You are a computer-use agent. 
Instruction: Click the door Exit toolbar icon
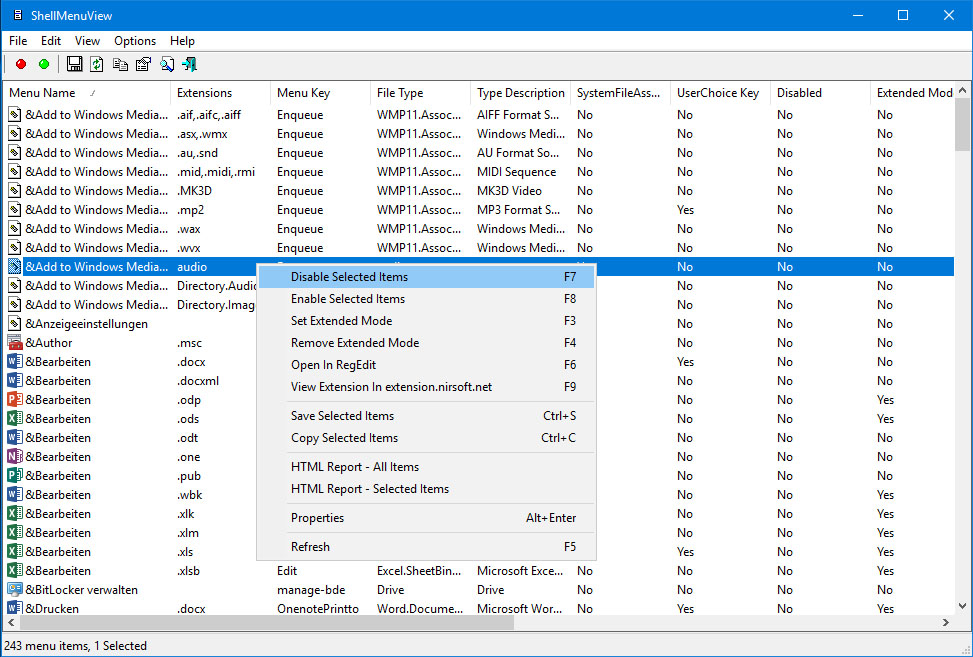(x=189, y=64)
